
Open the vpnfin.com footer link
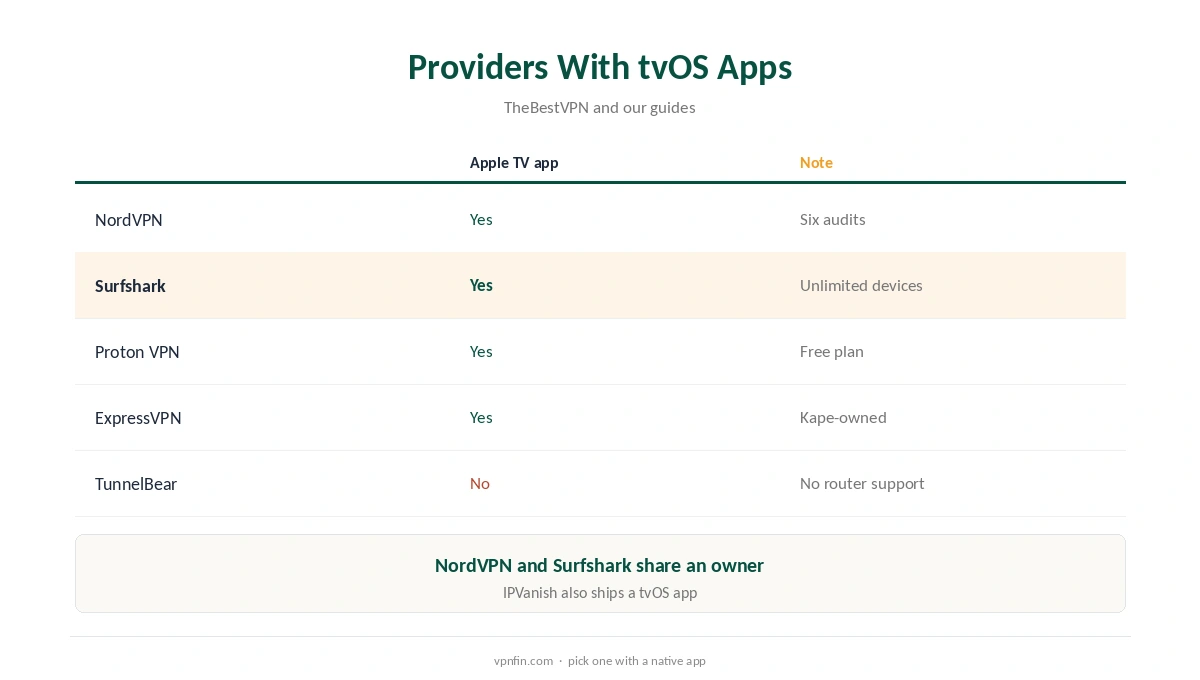523,661
